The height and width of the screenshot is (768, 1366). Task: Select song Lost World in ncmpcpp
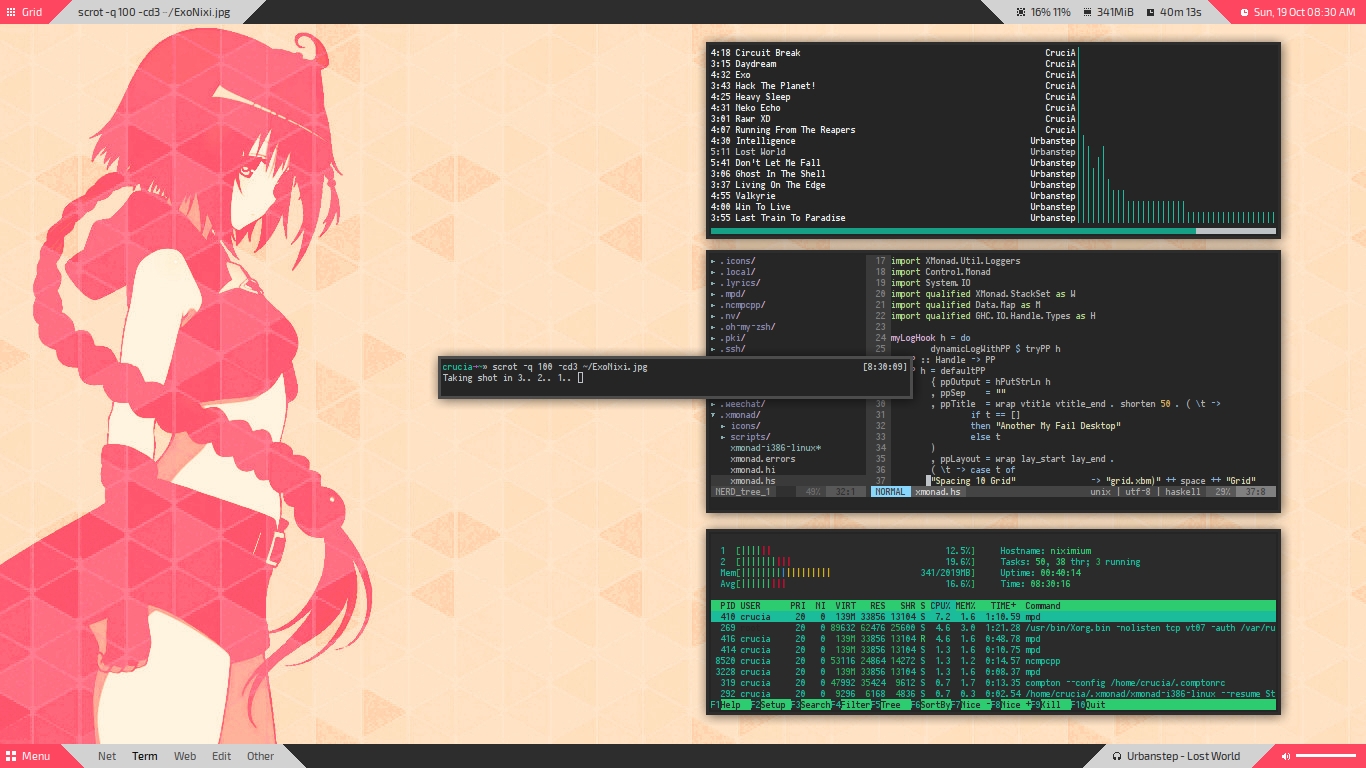(x=893, y=152)
